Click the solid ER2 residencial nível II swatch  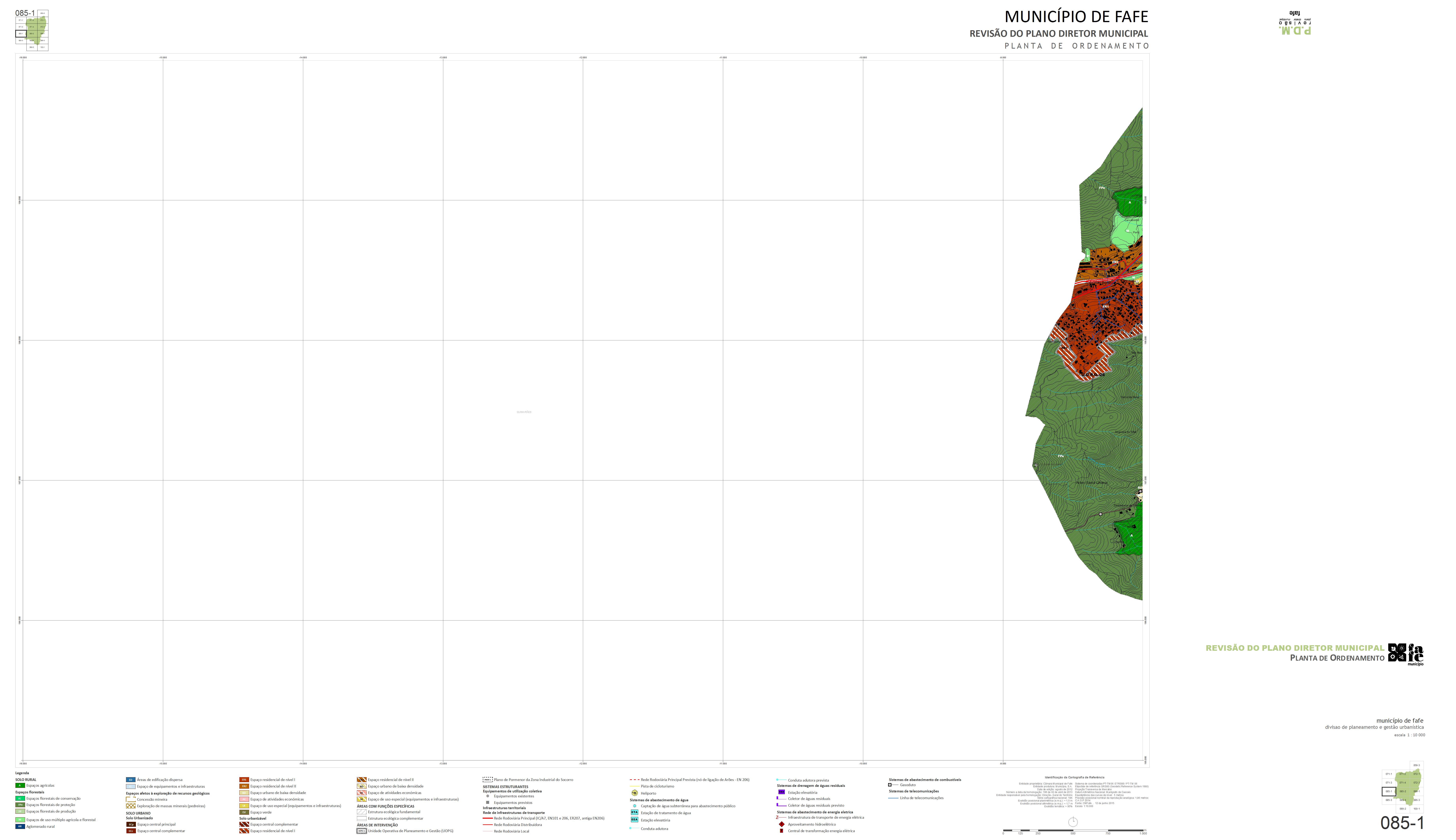tap(244, 786)
